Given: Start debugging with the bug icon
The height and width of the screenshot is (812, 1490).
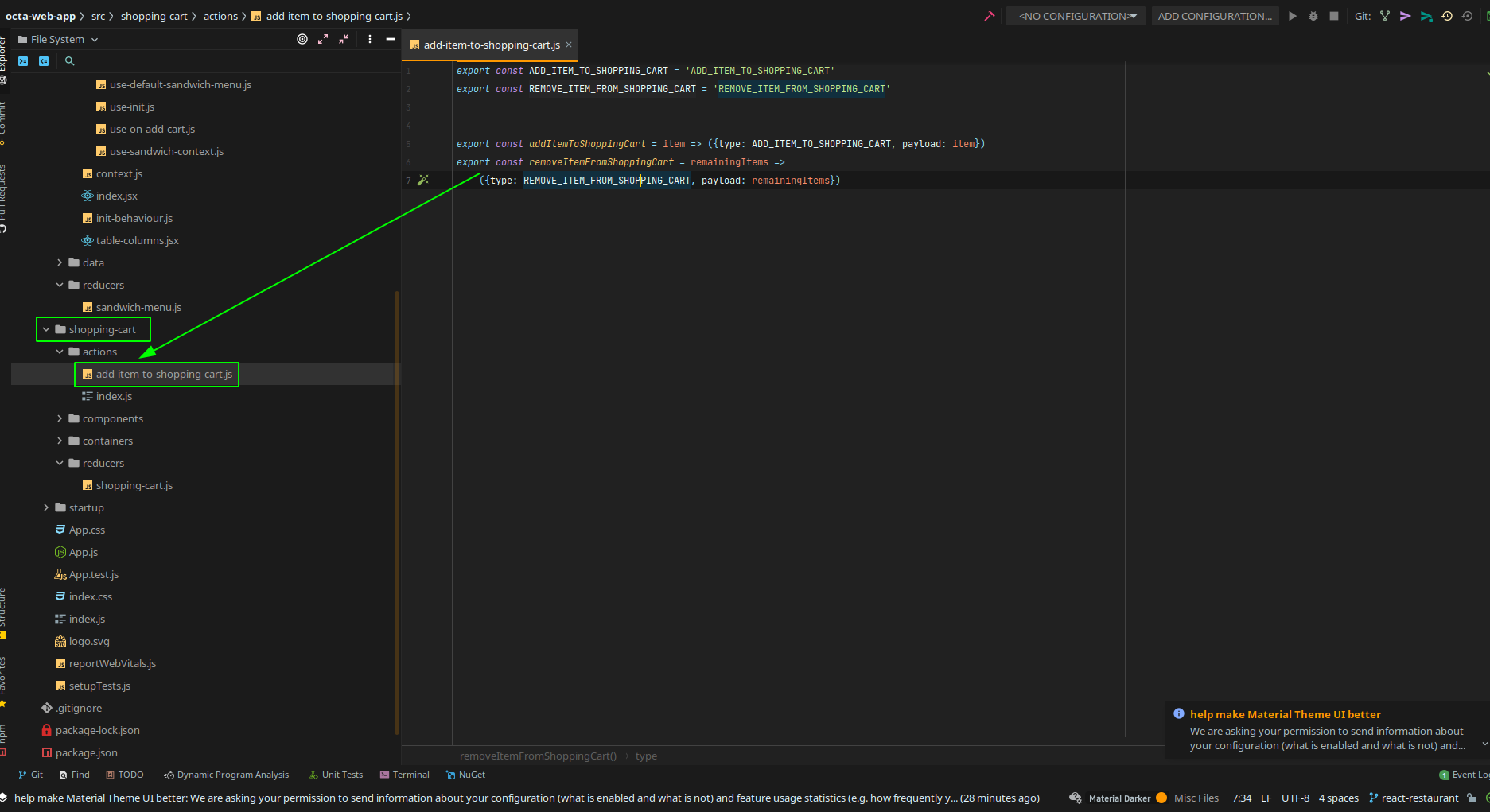Looking at the screenshot, I should coord(1313,16).
